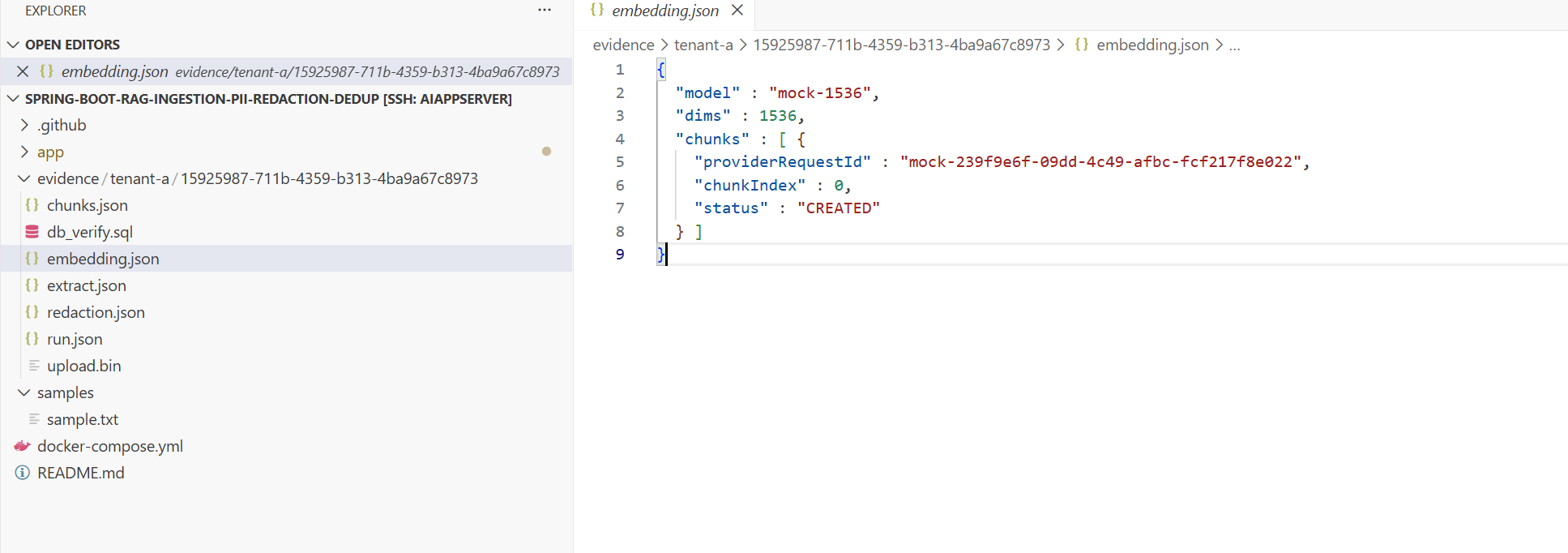Open redaction.json in the file tree

point(96,312)
